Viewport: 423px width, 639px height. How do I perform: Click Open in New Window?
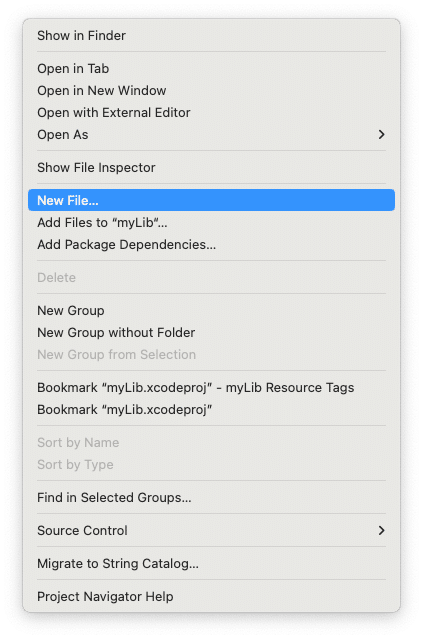pyautogui.click(x=211, y=90)
